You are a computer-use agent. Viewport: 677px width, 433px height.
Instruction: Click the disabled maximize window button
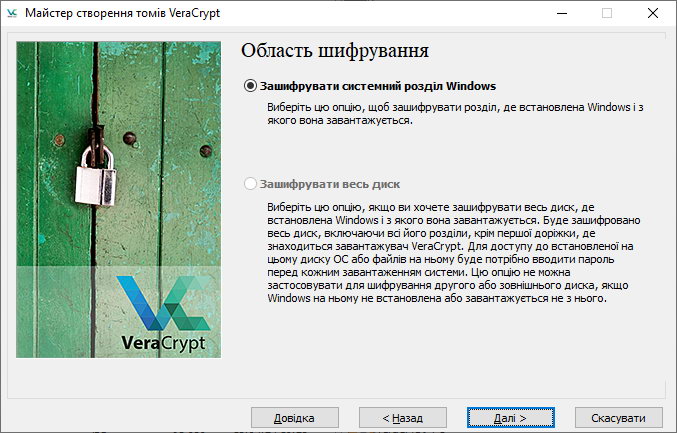607,13
